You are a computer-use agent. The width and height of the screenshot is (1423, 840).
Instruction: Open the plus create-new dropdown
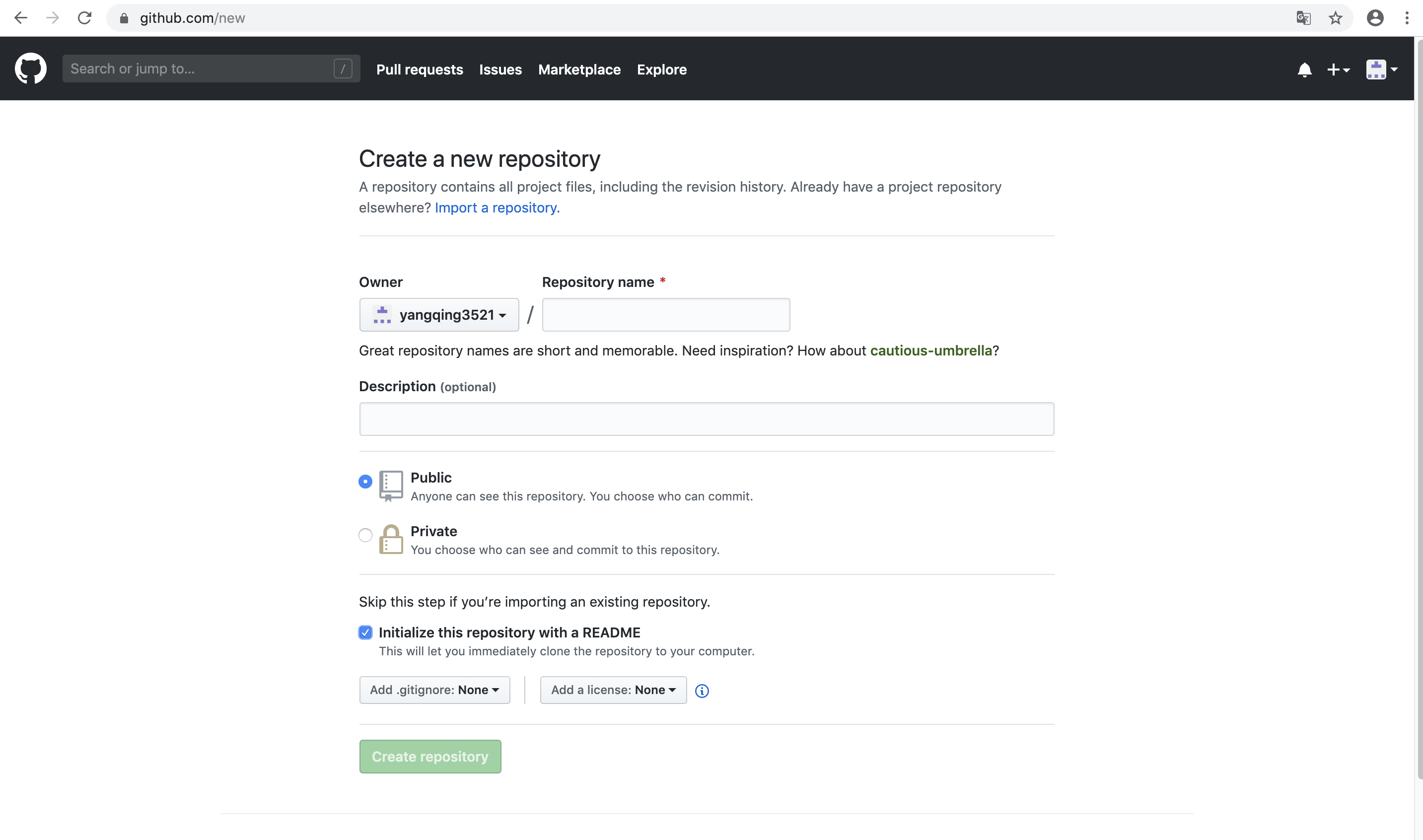(1338, 70)
